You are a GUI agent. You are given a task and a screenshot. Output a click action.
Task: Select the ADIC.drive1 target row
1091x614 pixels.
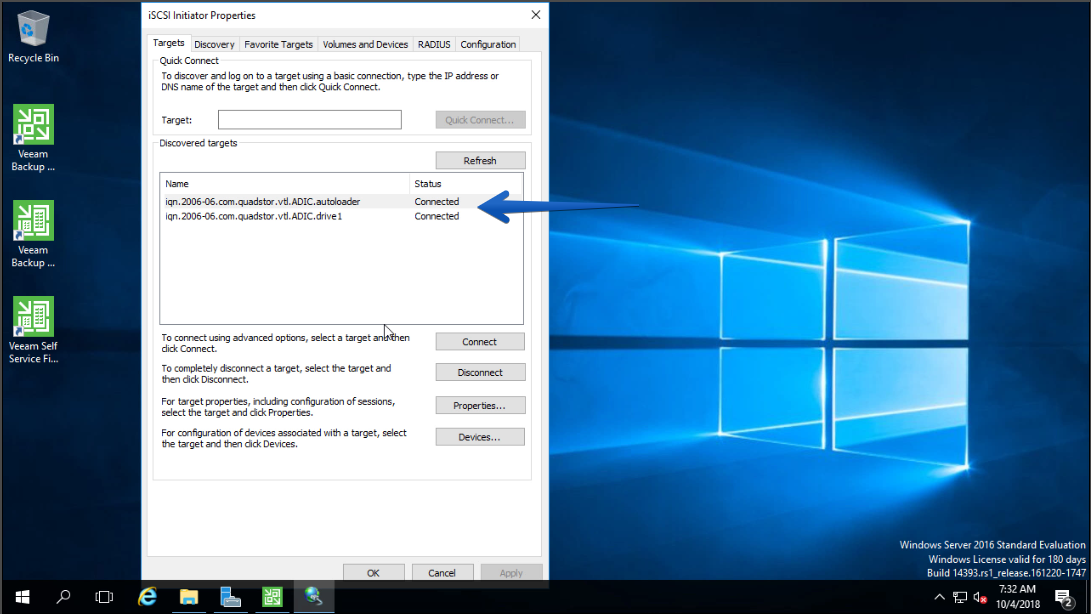(341, 217)
